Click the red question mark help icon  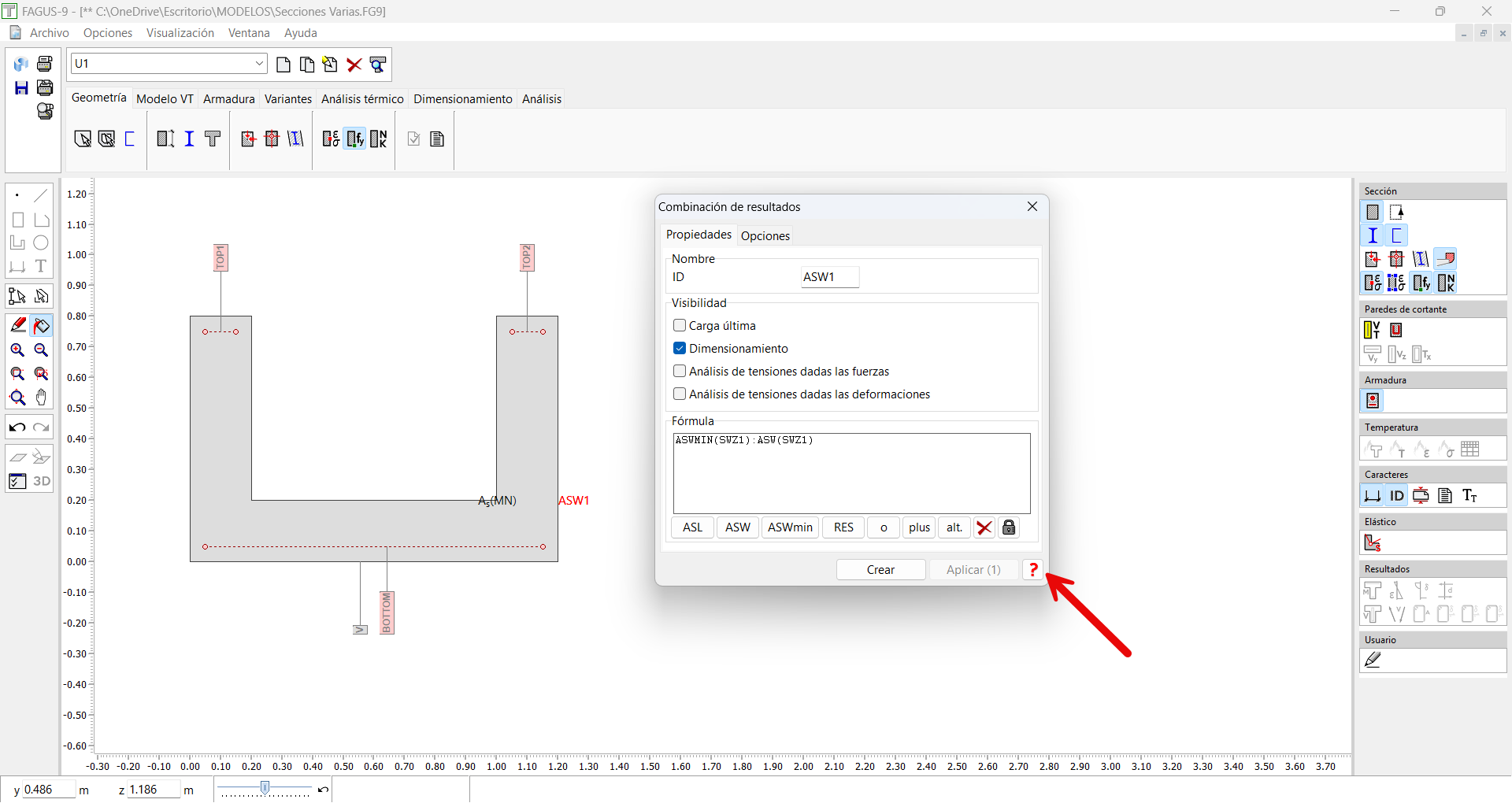(1033, 569)
